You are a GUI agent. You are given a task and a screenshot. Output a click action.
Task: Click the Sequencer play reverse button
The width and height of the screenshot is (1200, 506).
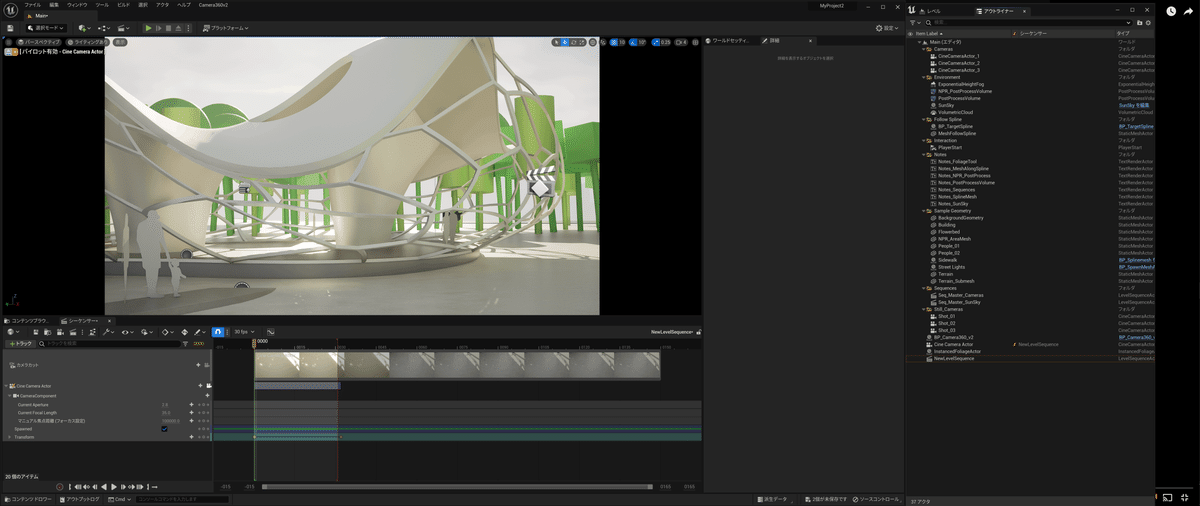tap(103, 487)
